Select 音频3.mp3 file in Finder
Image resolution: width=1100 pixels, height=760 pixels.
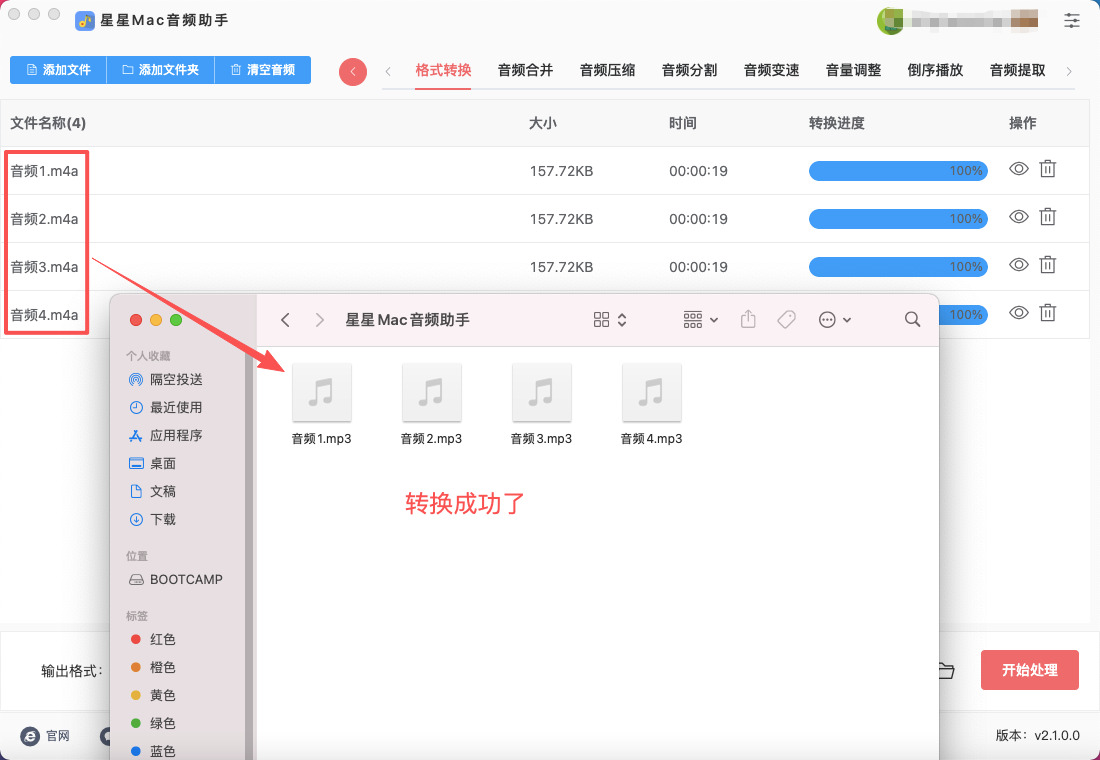541,404
